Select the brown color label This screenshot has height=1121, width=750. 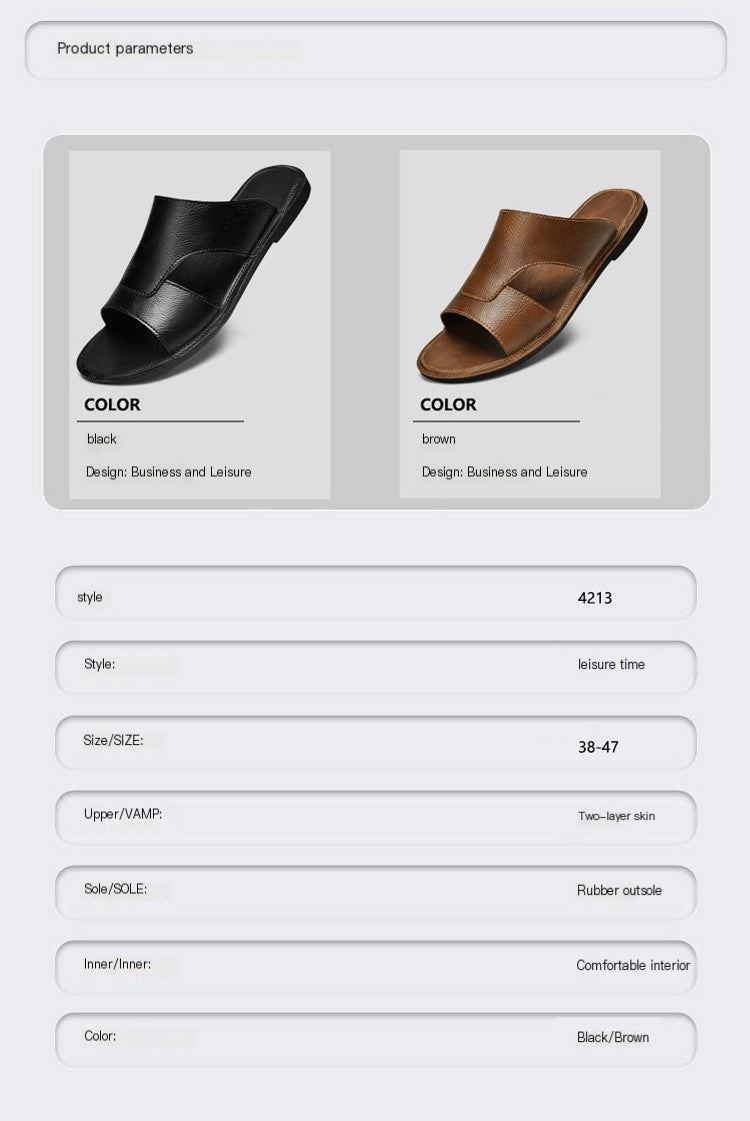tap(438, 439)
